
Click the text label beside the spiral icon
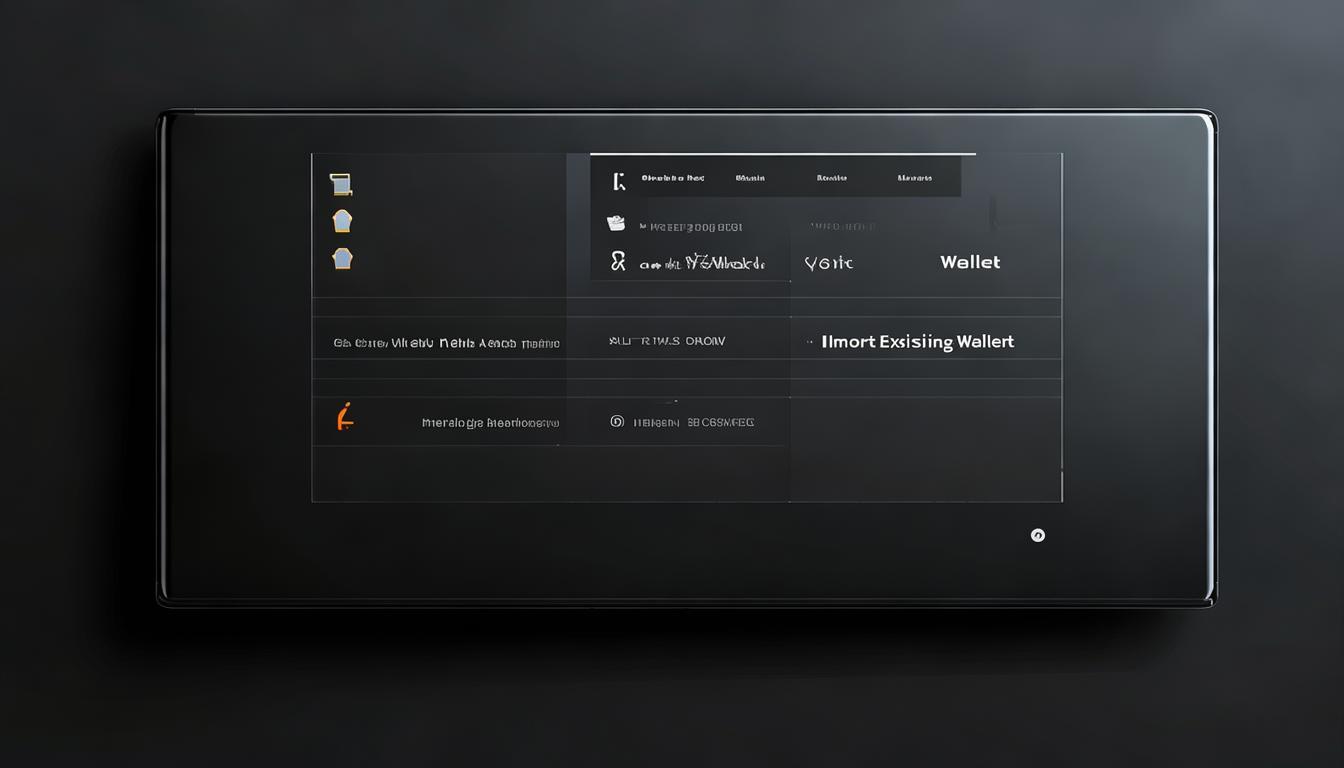click(695, 423)
